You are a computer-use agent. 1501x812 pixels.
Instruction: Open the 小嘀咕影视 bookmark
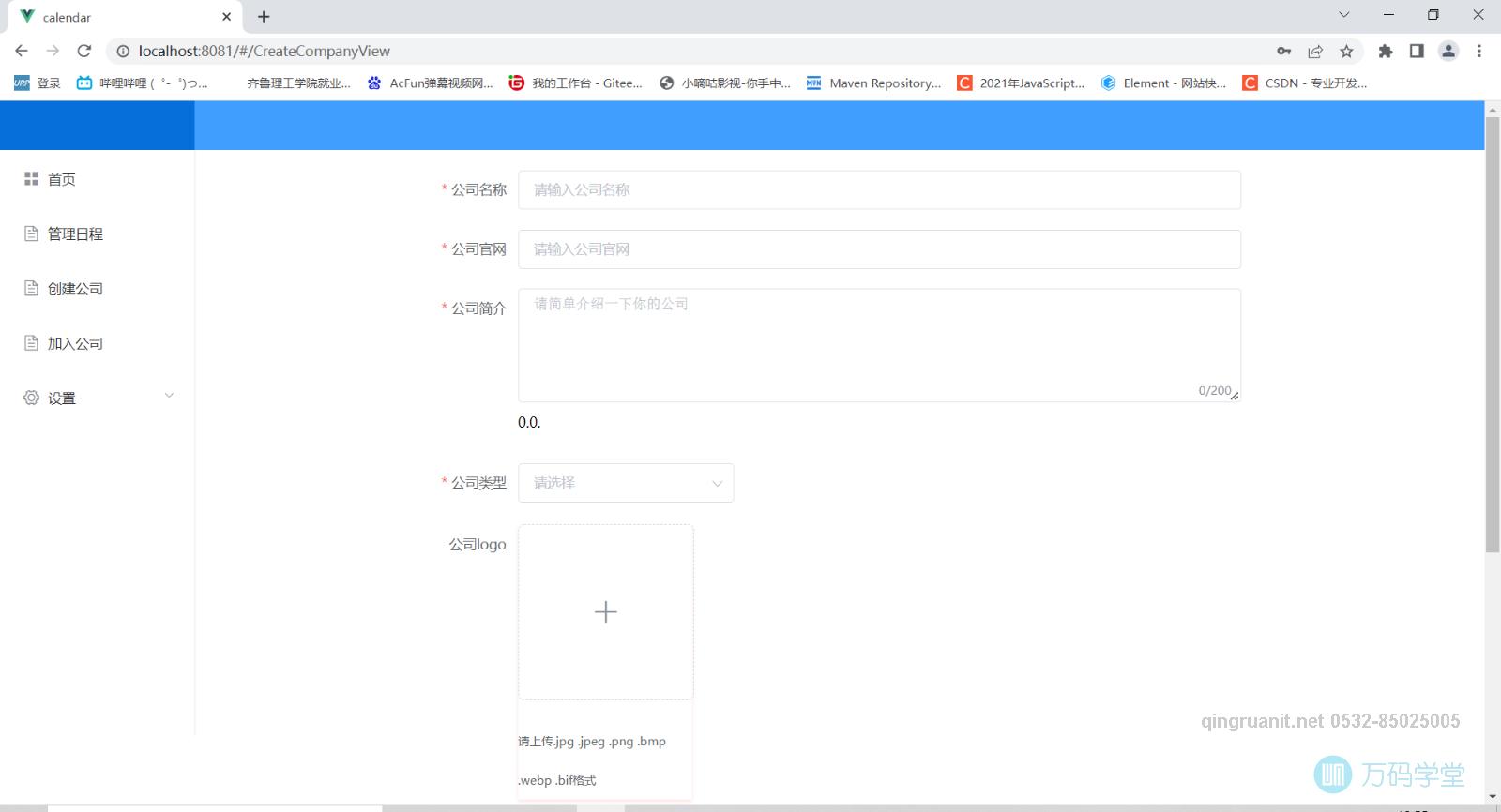click(x=725, y=83)
